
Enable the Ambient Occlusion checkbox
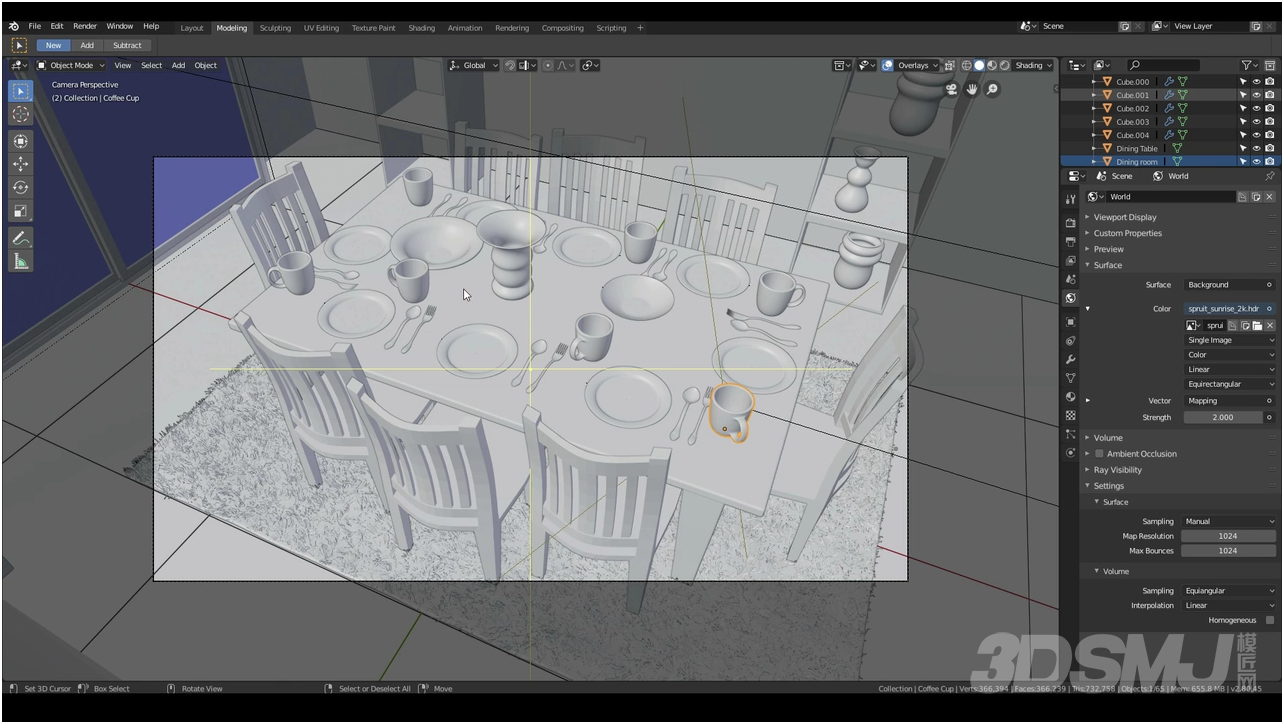(x=1099, y=454)
